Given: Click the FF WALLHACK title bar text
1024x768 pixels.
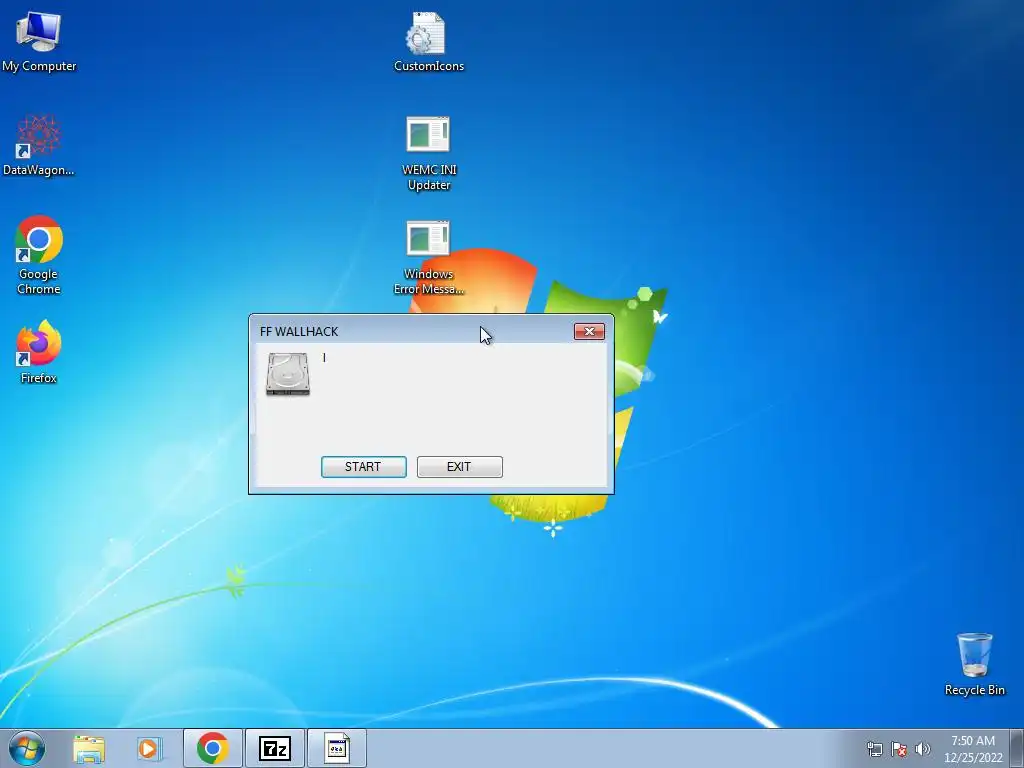Looking at the screenshot, I should coord(299,332).
